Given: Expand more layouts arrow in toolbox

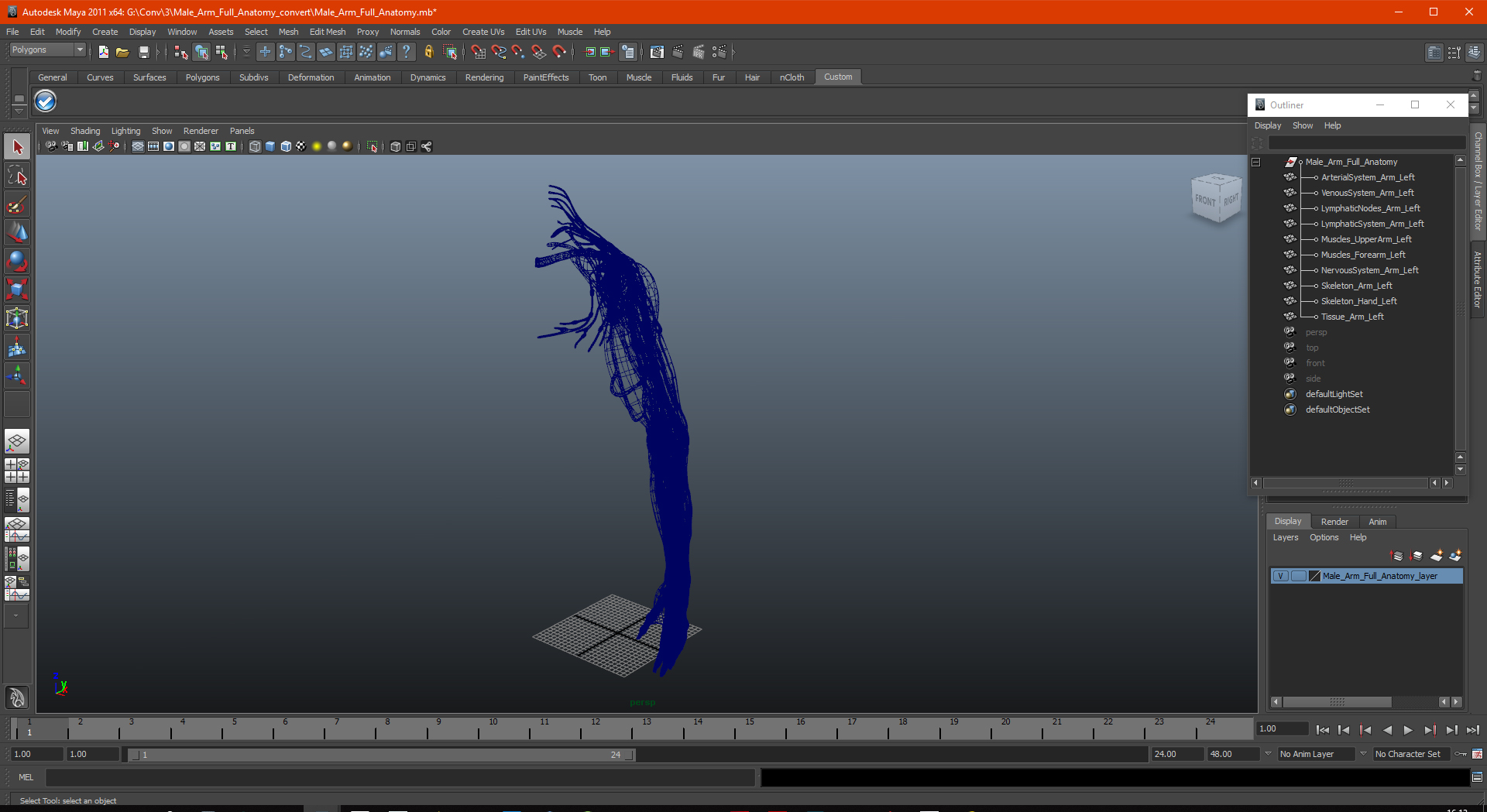Looking at the screenshot, I should (x=16, y=616).
